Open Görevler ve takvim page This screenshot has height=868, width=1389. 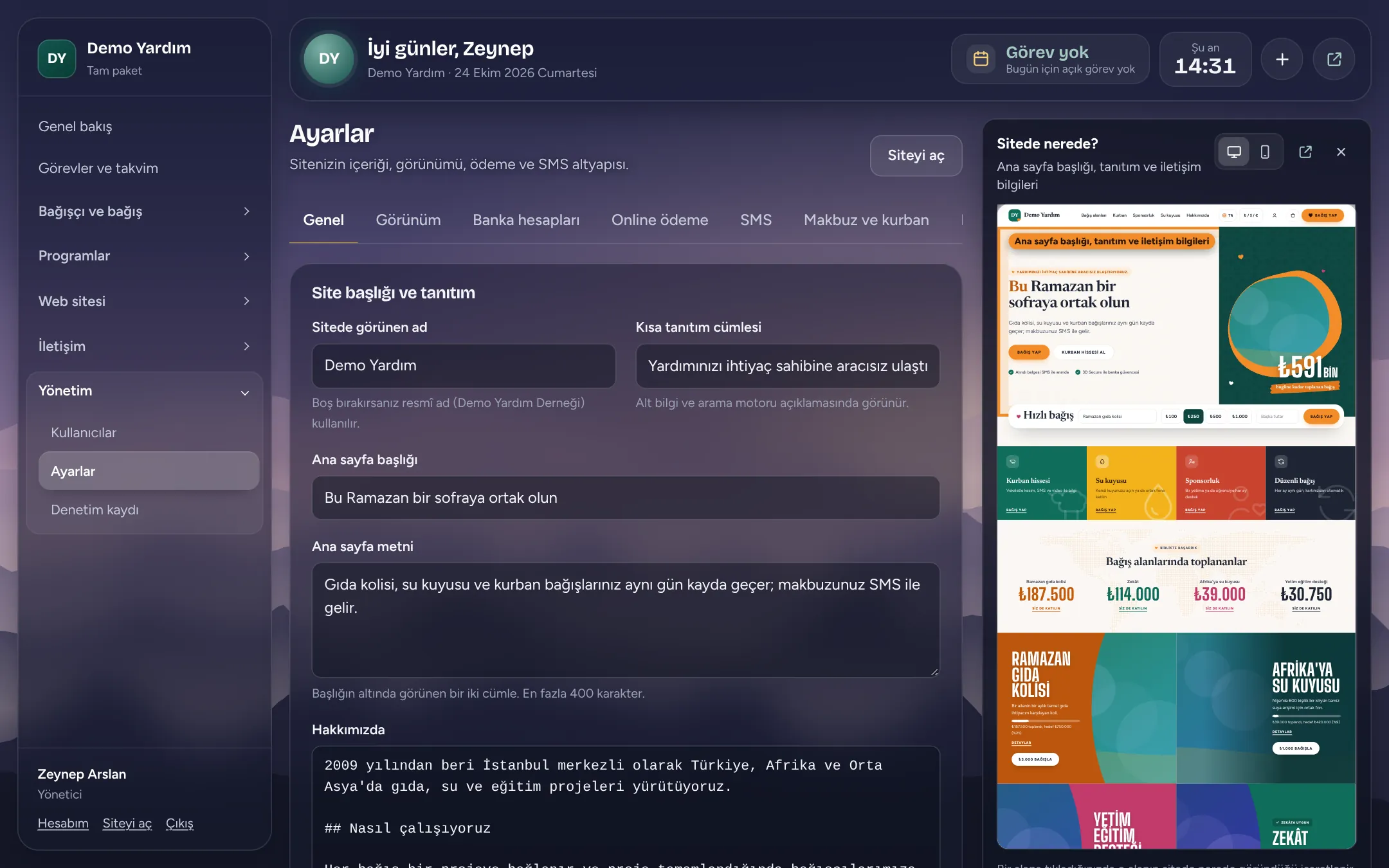[x=98, y=168]
